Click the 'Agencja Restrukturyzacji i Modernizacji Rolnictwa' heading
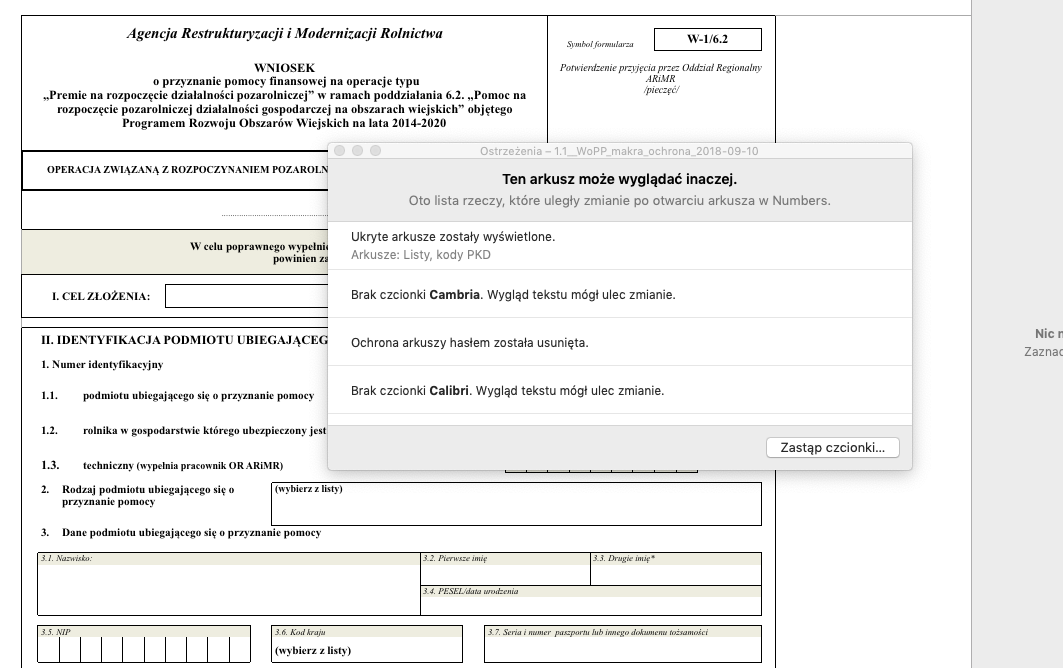 pos(284,34)
